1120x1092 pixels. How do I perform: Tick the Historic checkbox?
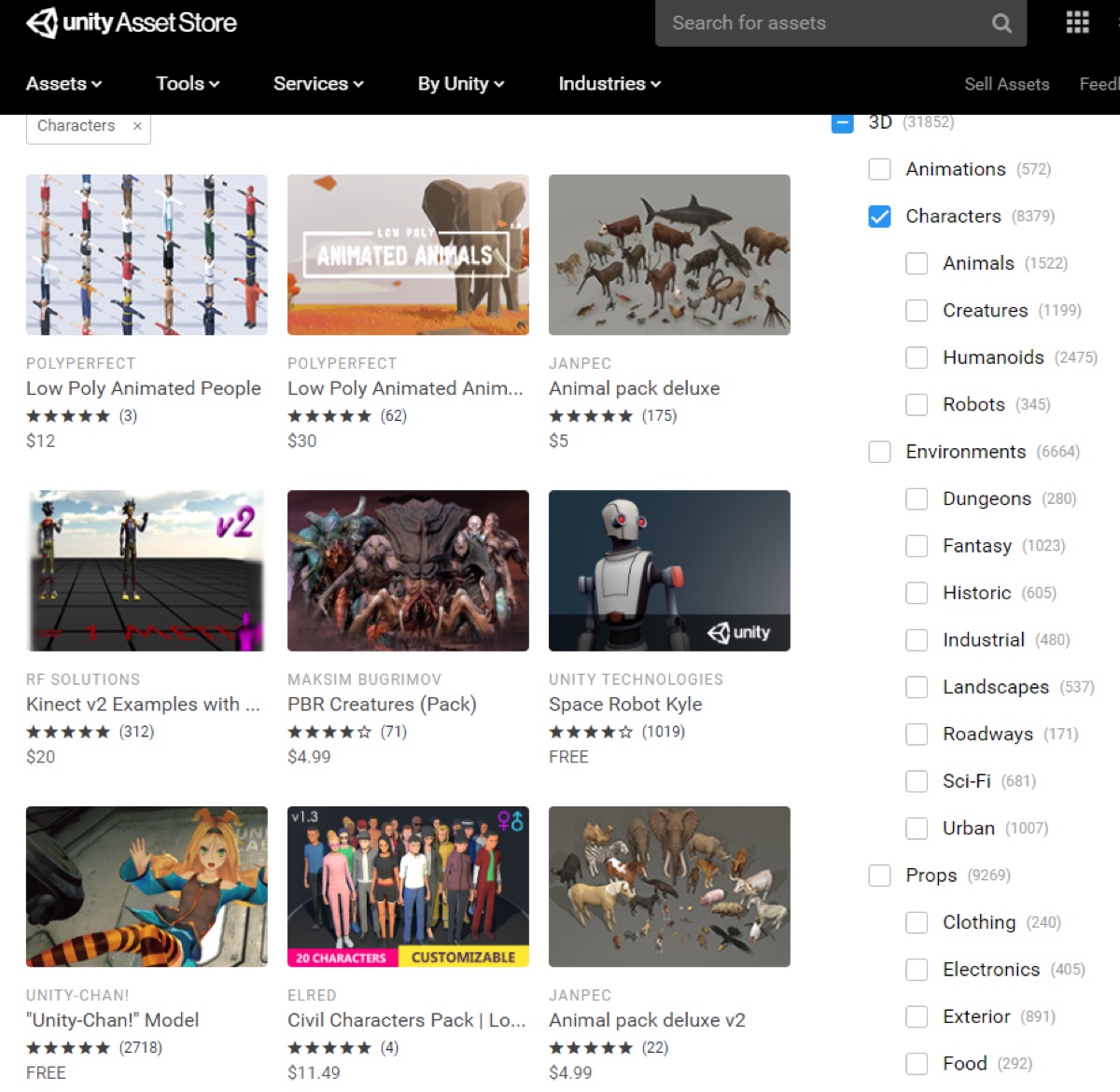917,593
